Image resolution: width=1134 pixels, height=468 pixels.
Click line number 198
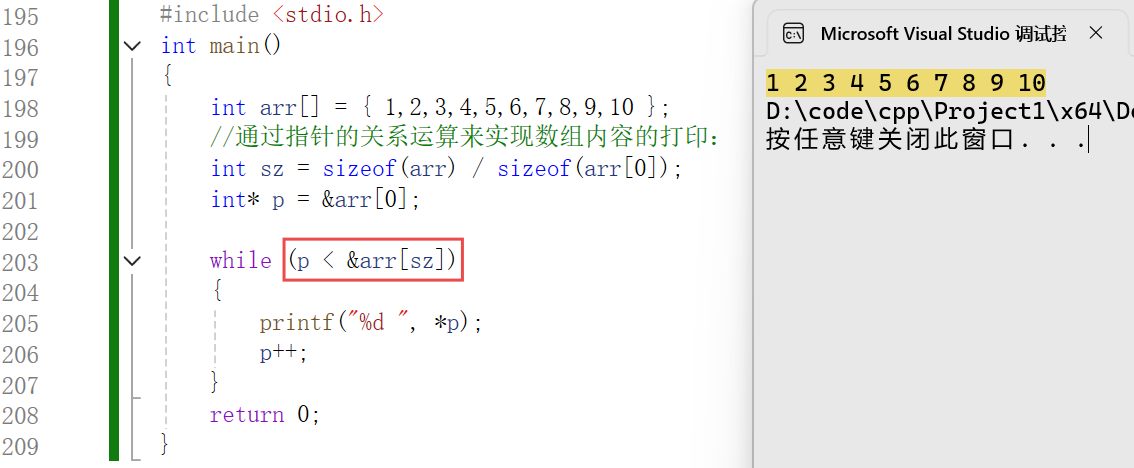(20, 108)
